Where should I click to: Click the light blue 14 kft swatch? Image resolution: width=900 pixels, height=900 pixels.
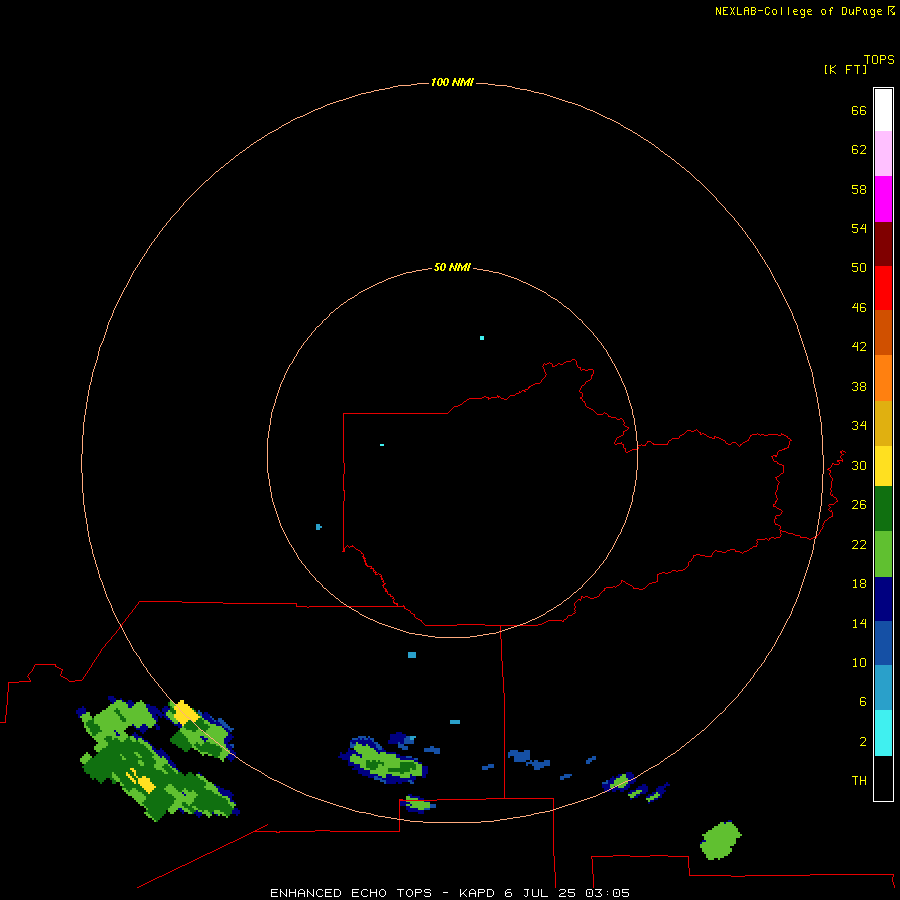[x=883, y=688]
